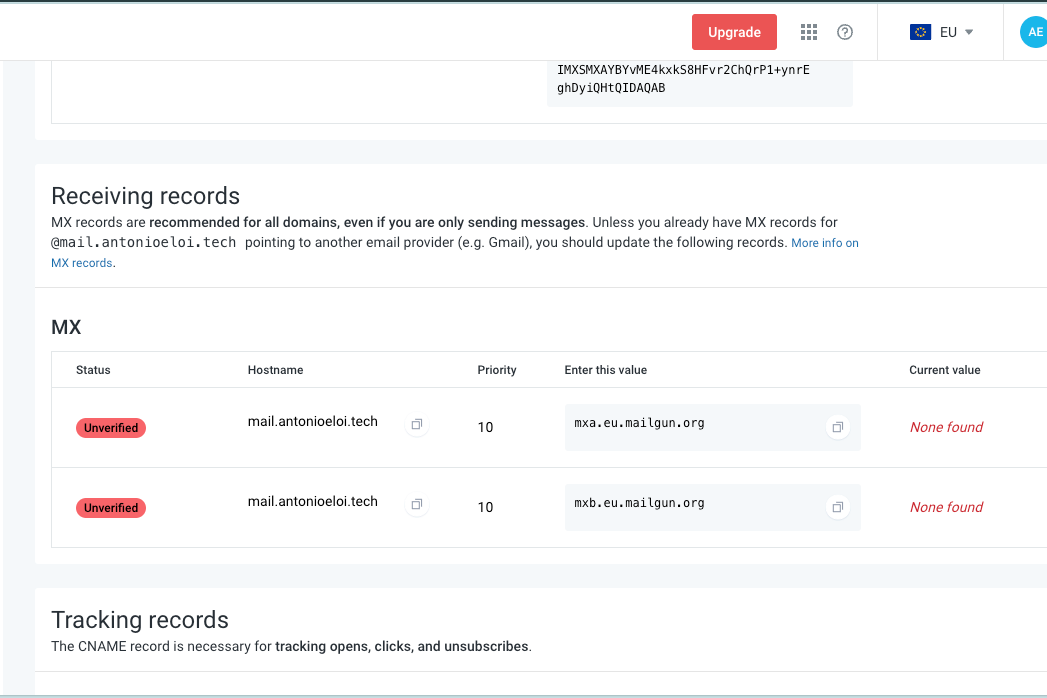Follow the 'MX records' link
Screen dimensions: 1047x698
[x=81, y=262]
